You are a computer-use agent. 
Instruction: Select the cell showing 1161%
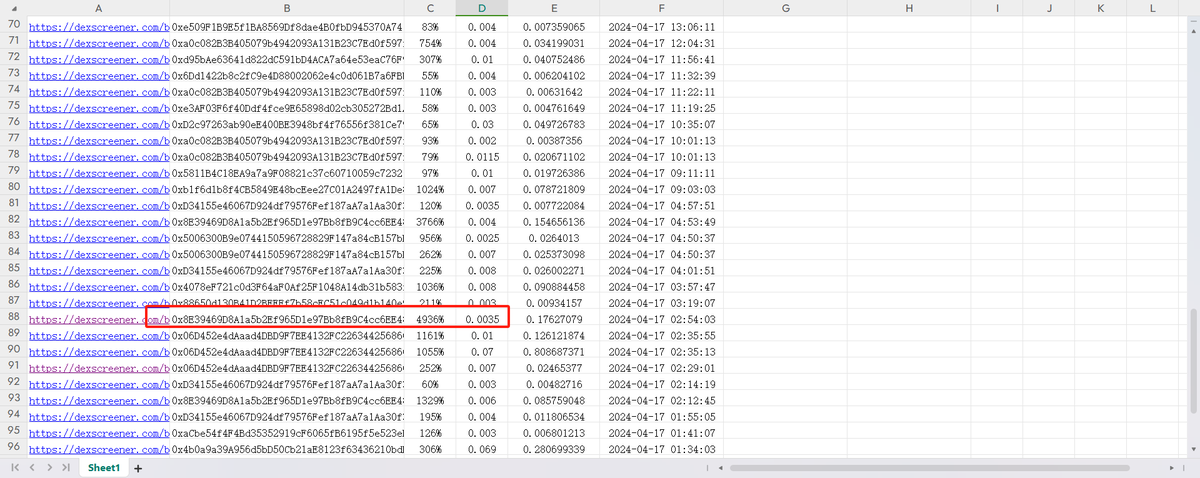point(430,336)
